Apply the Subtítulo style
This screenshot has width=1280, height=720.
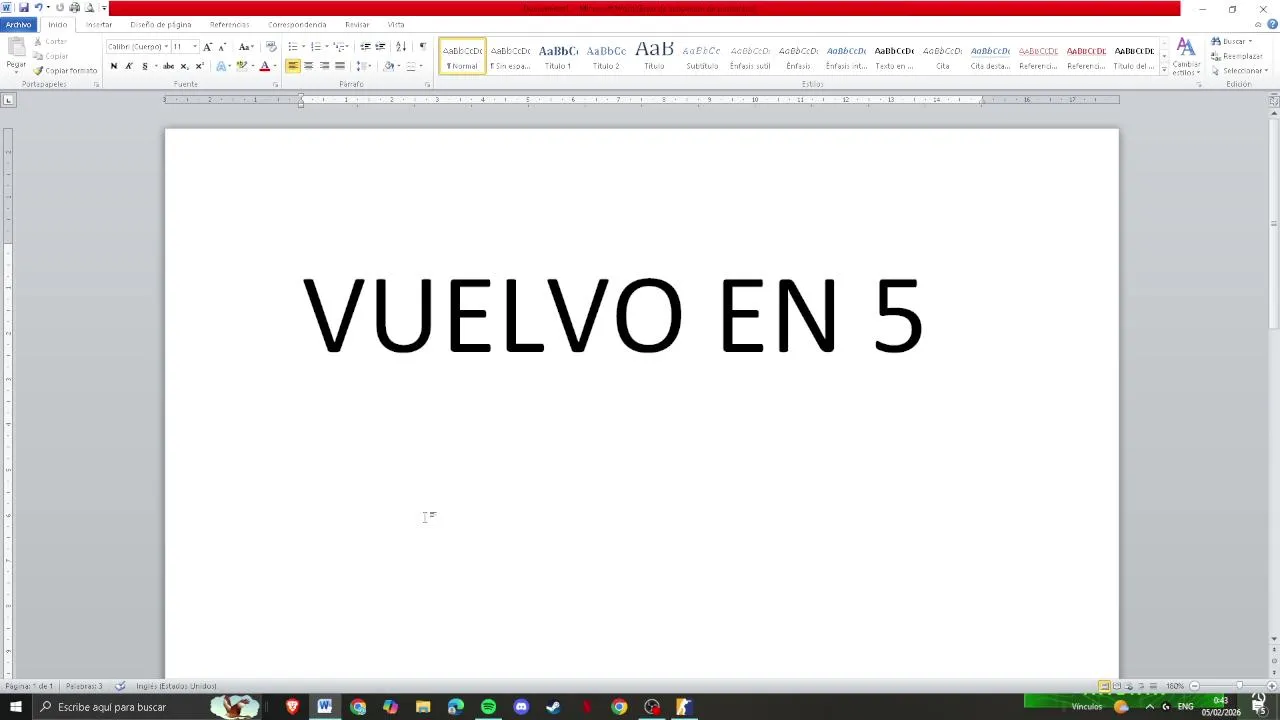point(702,56)
